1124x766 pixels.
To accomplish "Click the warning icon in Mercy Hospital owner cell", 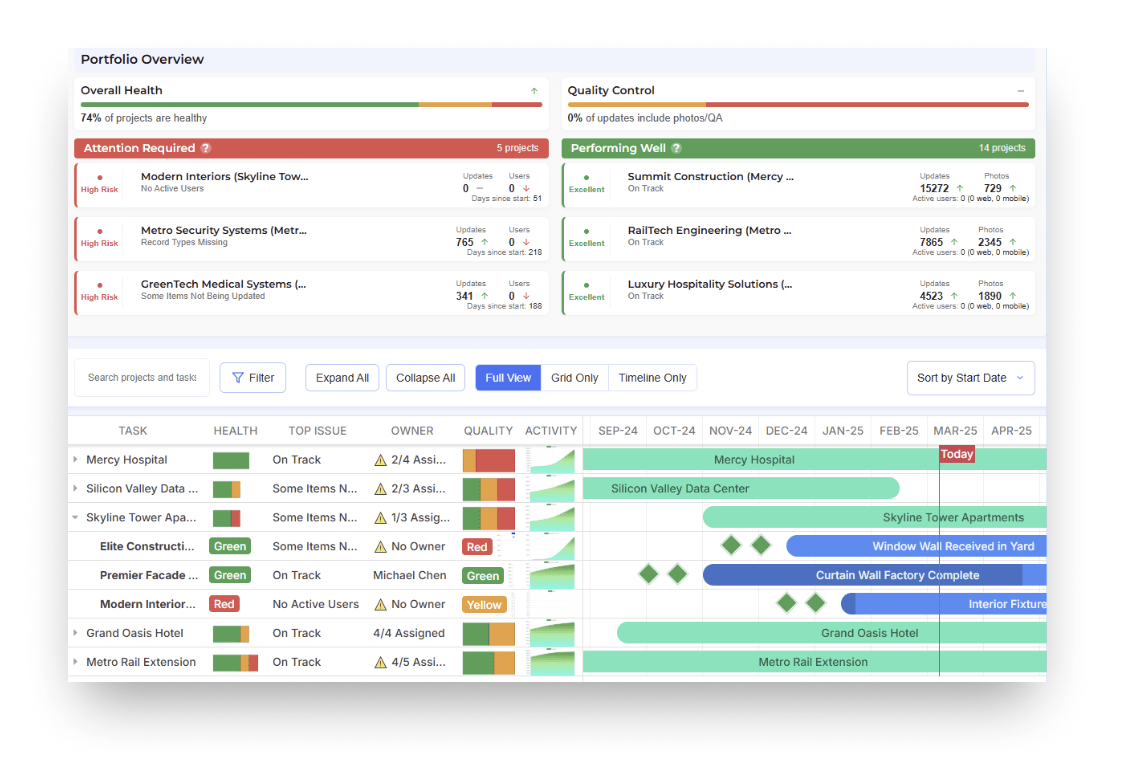I will coord(381,460).
